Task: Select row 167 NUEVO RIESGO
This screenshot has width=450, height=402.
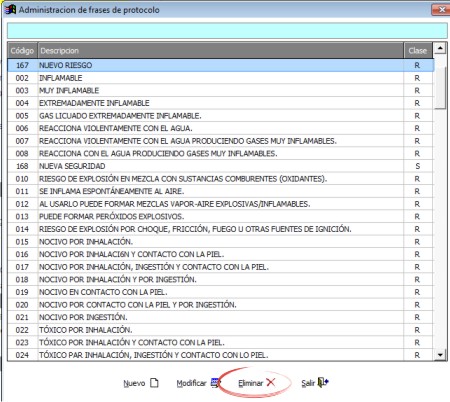Action: tap(221, 65)
